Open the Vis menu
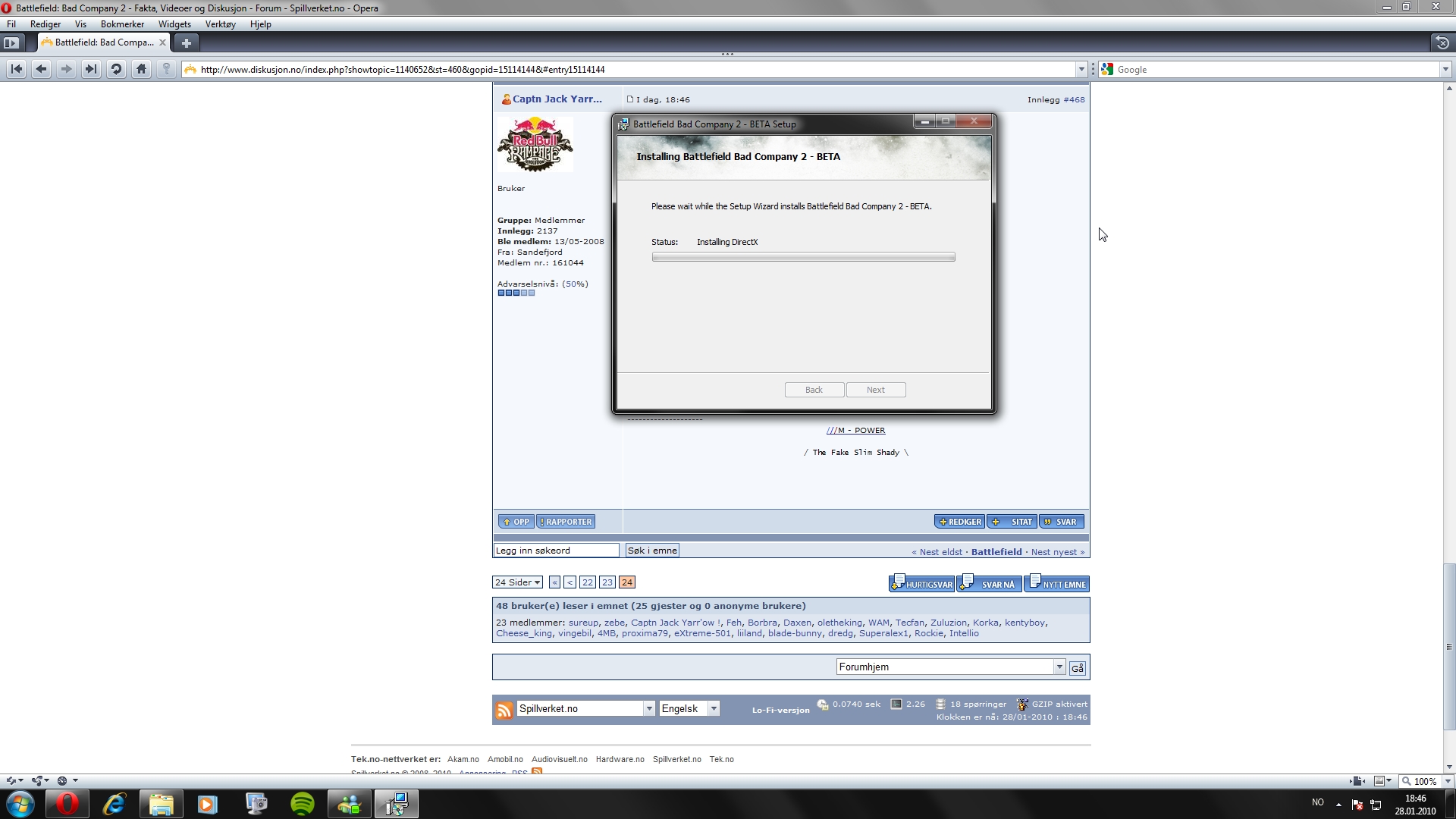Image resolution: width=1456 pixels, height=819 pixels. coord(80,24)
